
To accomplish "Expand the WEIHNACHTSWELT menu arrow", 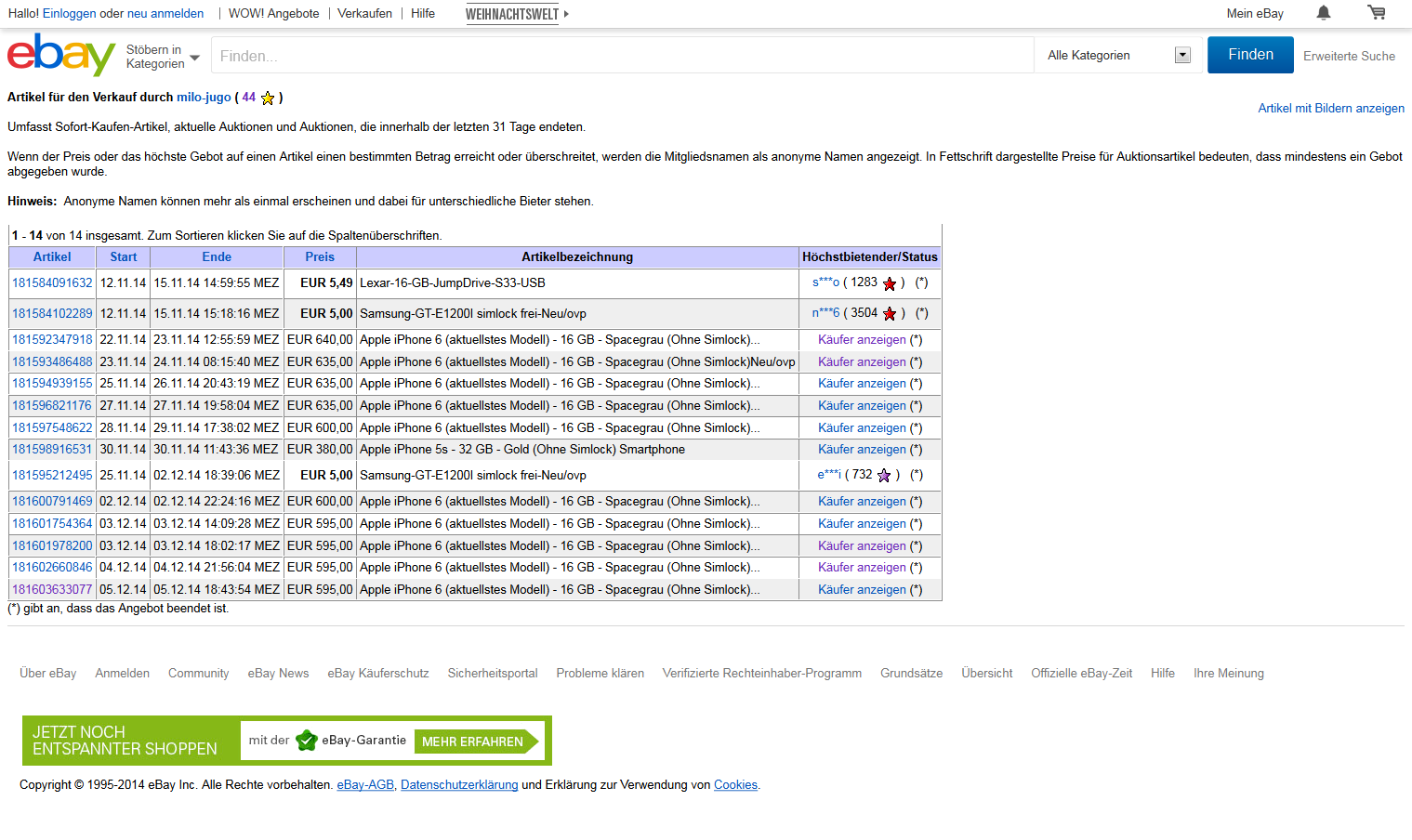I will [566, 14].
